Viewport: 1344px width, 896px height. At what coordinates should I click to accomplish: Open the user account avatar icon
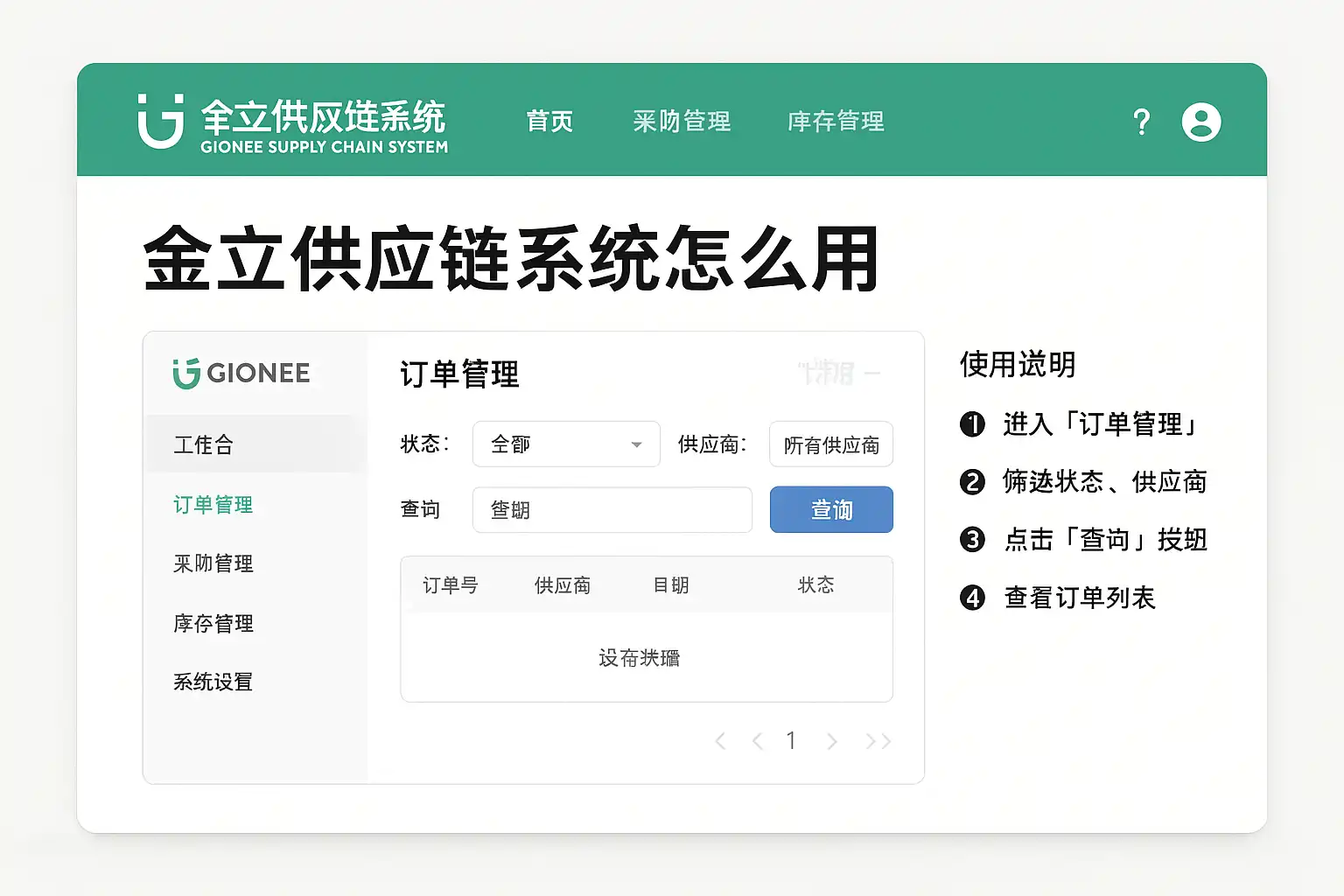[1201, 122]
